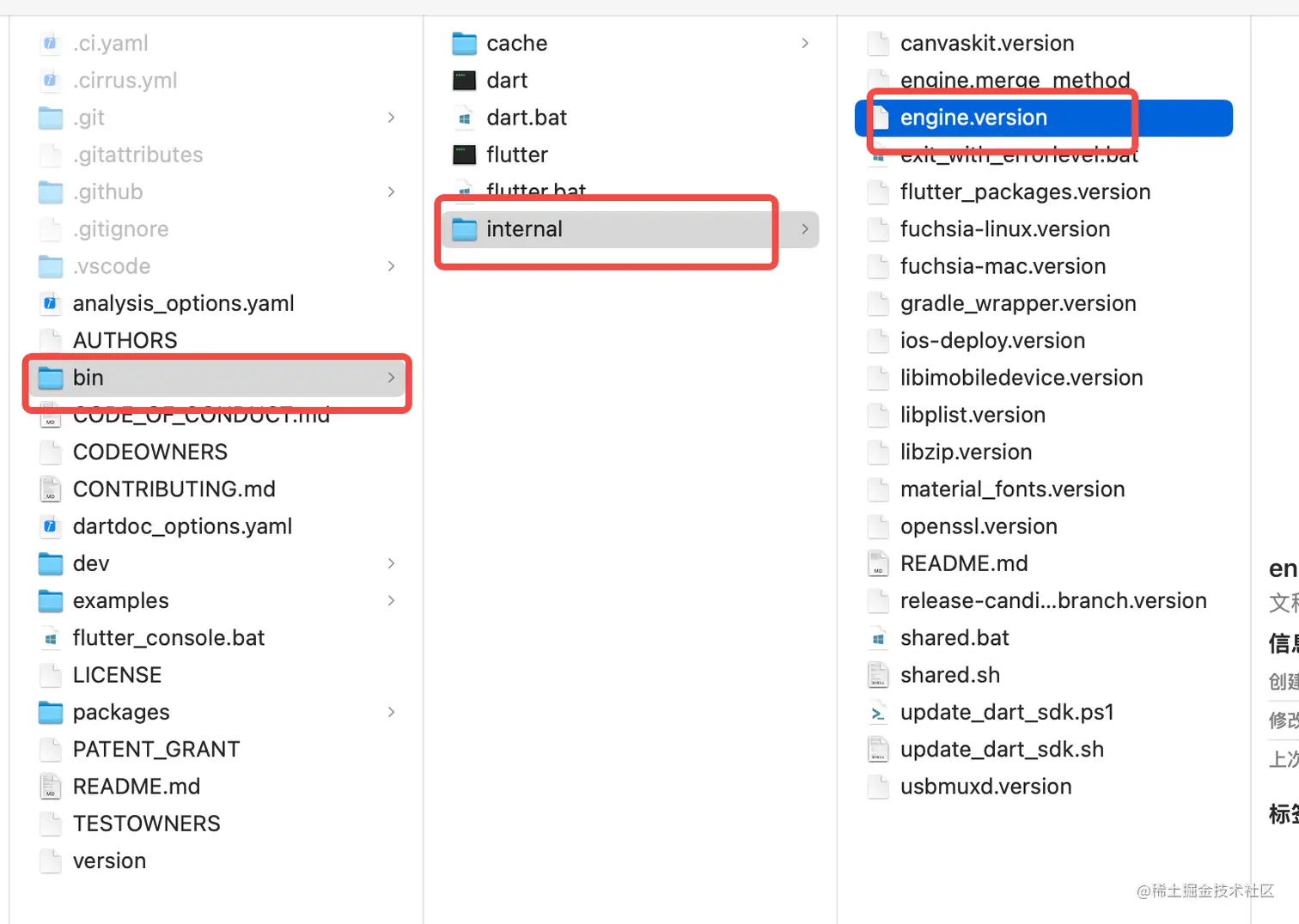Expand the cache folder chevron

point(805,43)
